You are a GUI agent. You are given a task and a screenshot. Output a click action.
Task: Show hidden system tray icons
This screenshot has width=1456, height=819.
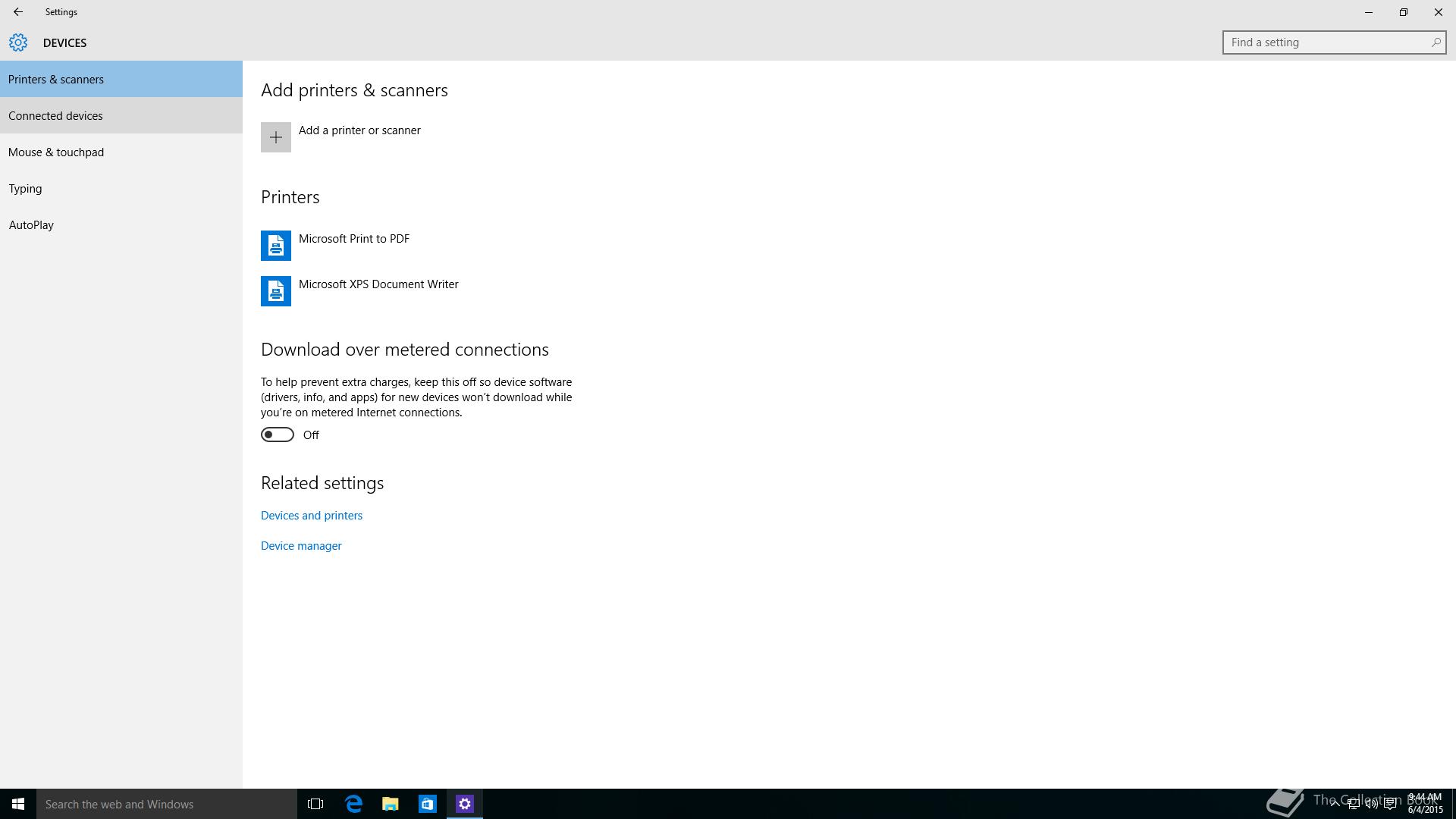[x=1335, y=804]
